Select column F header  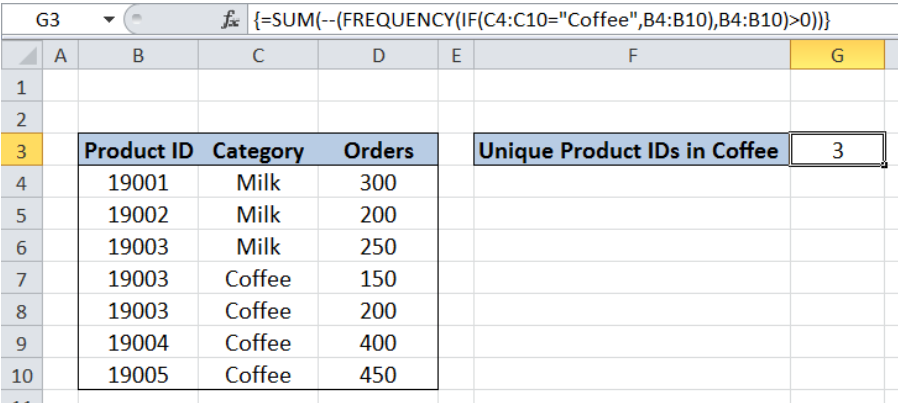pos(632,58)
